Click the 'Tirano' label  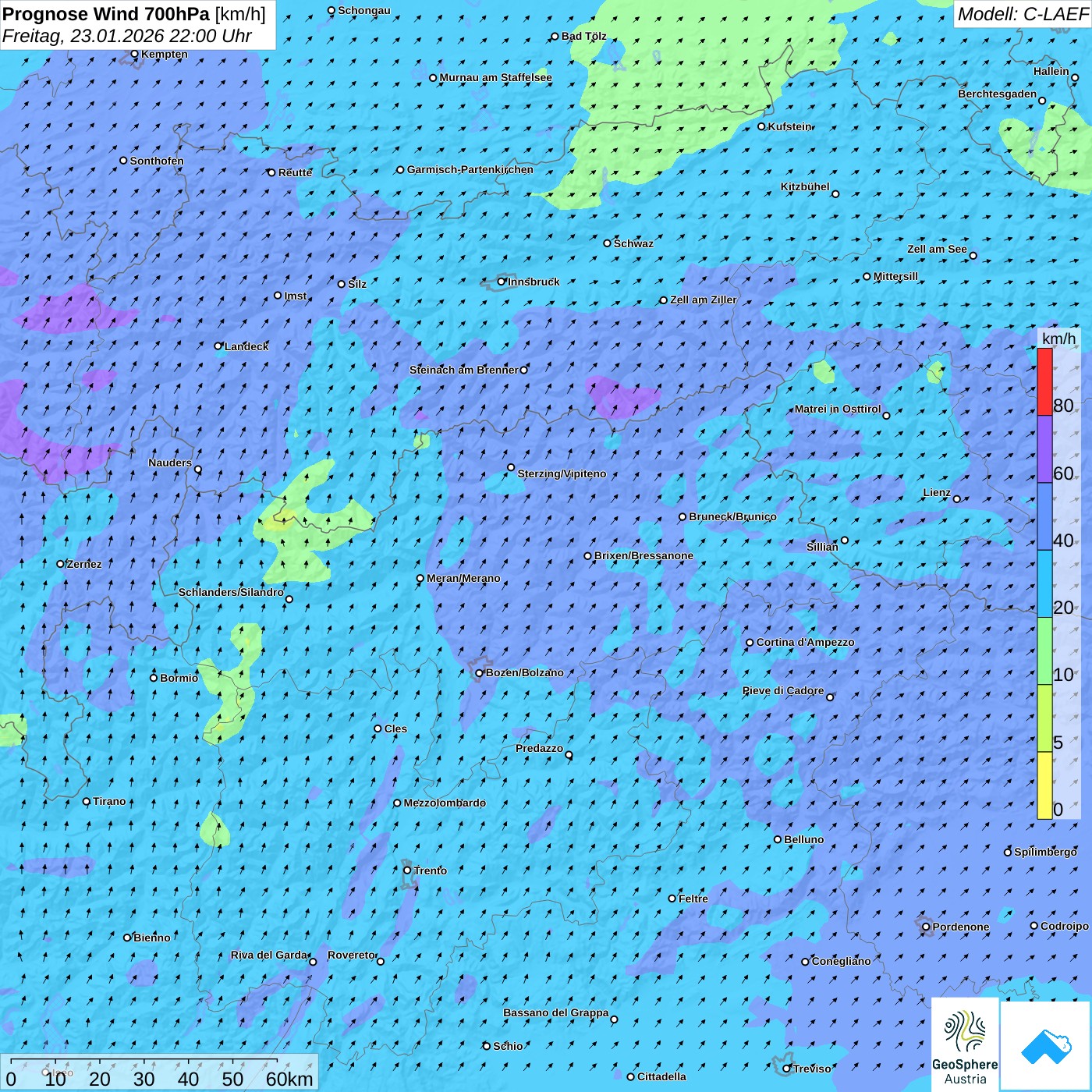tap(109, 801)
